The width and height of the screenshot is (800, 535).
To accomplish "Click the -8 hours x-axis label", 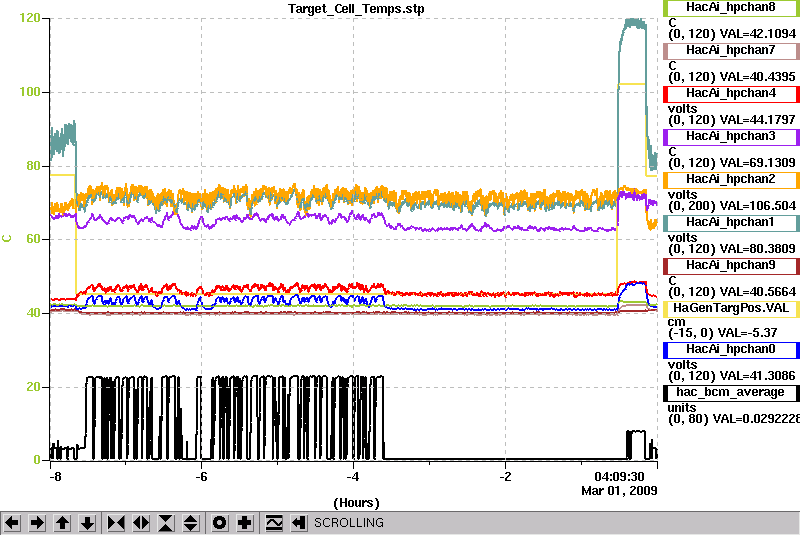I will coord(55,477).
